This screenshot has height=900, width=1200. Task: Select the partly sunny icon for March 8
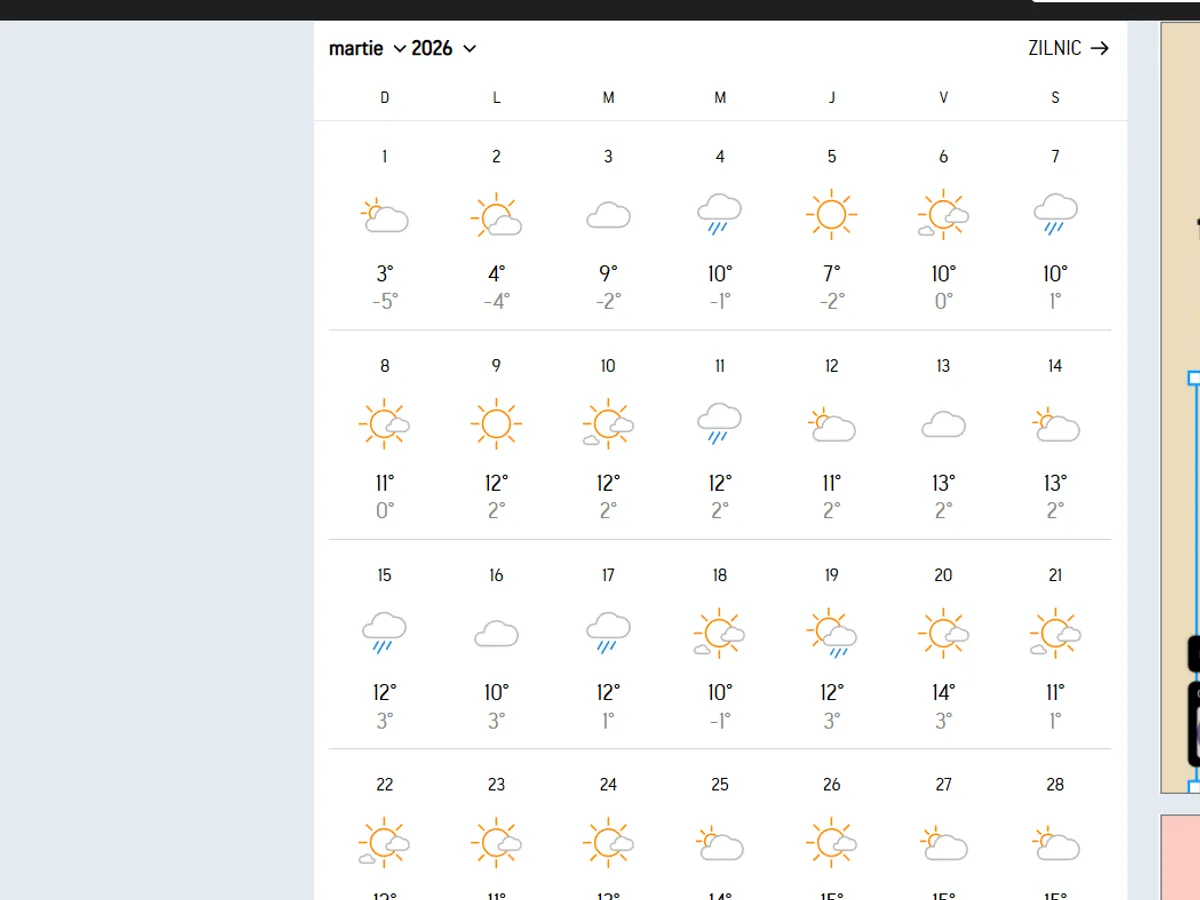(x=384, y=422)
